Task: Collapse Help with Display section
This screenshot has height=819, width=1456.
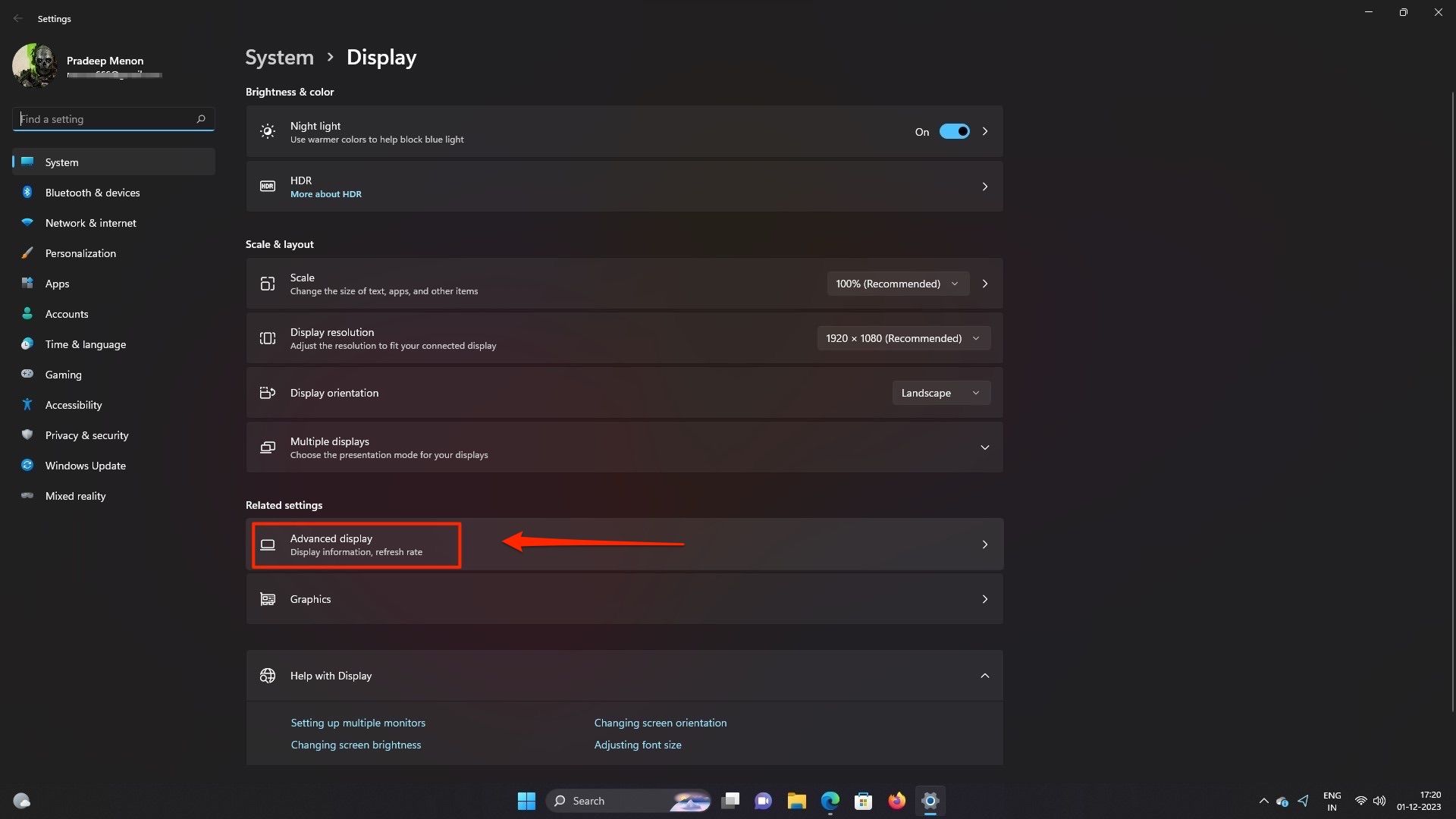Action: [x=985, y=675]
